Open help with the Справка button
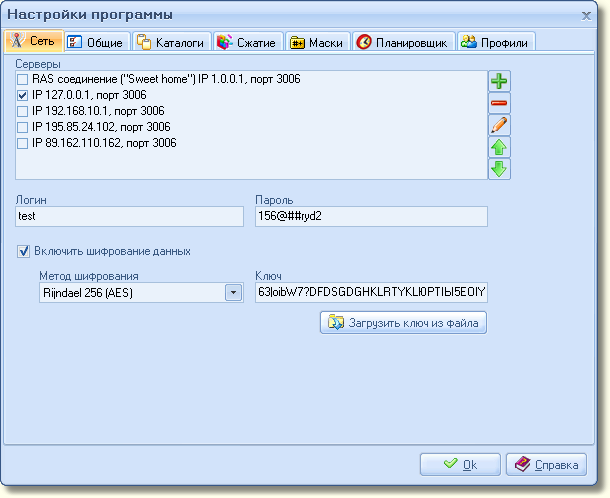 click(546, 464)
